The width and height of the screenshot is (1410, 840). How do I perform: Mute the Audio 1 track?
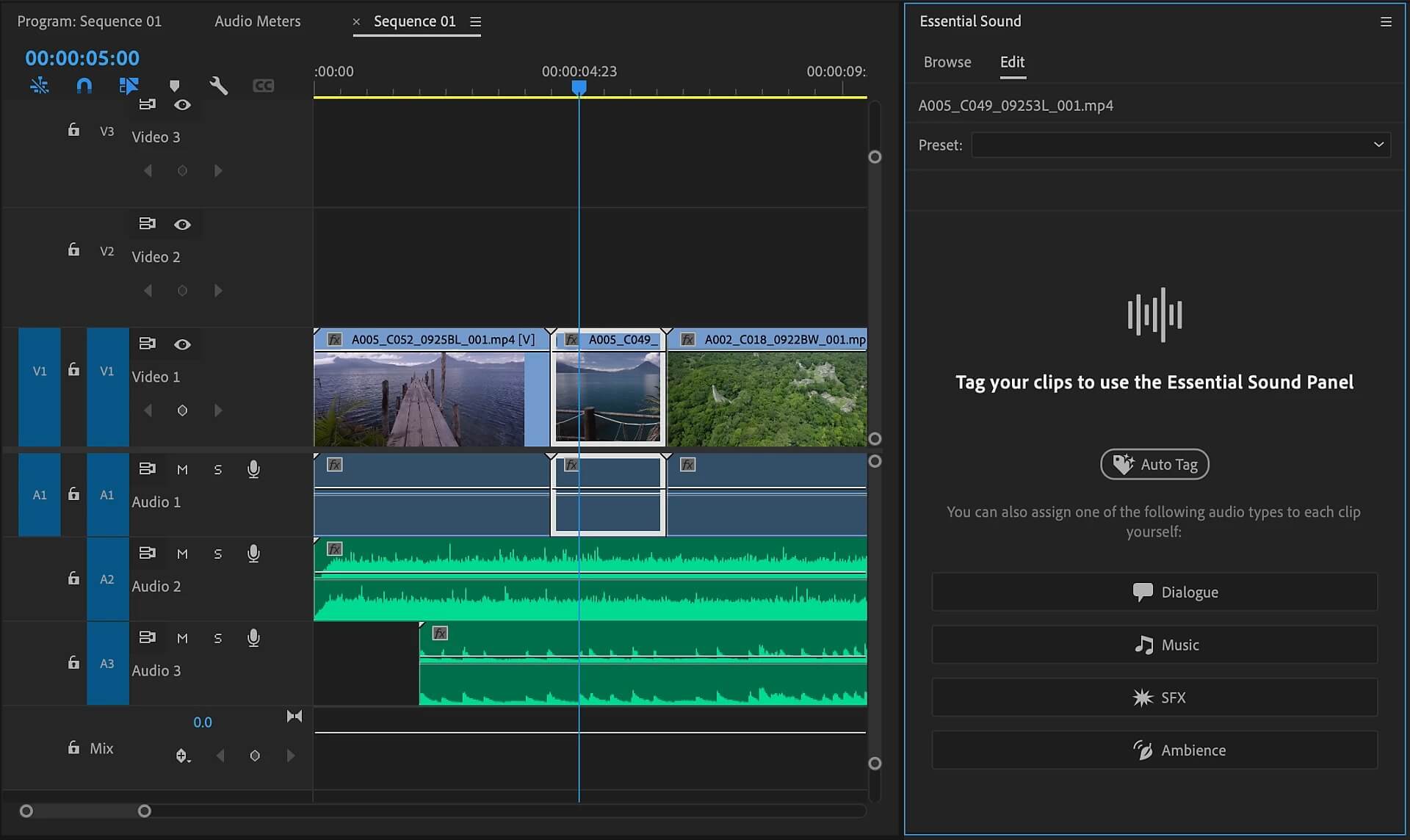tap(182, 469)
